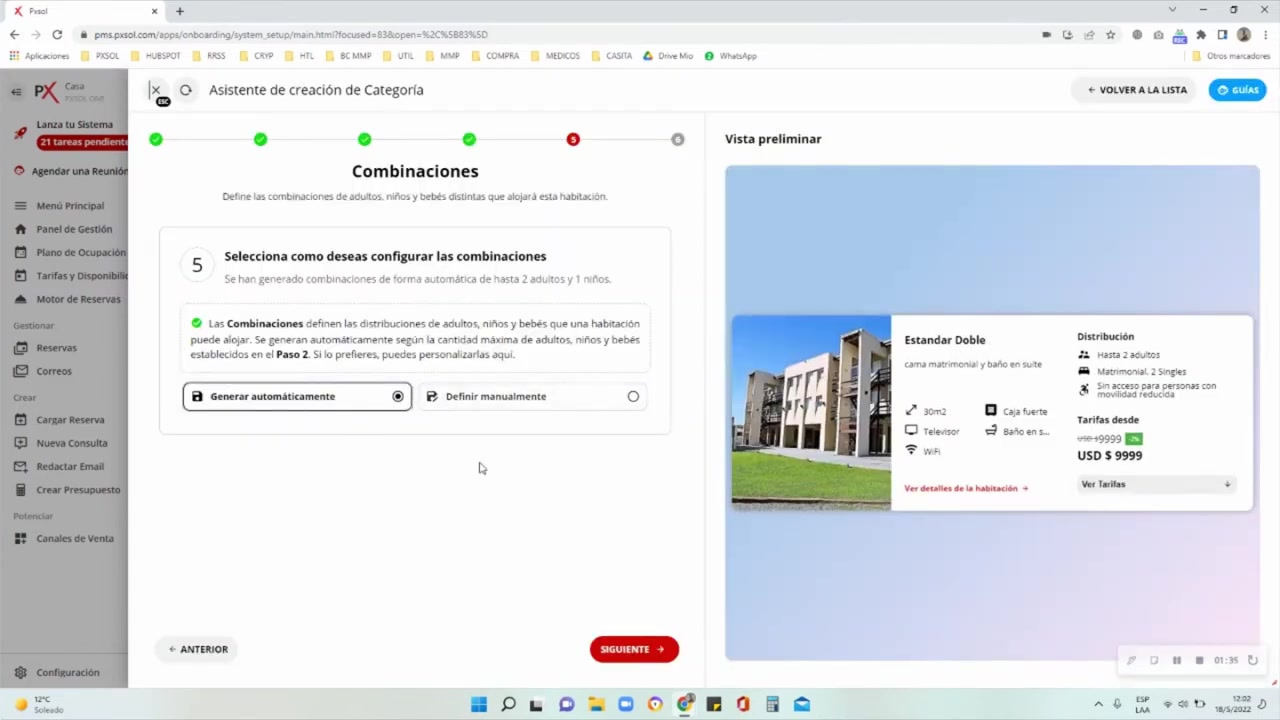Open Canales de Venta under Potenciar

[74, 538]
